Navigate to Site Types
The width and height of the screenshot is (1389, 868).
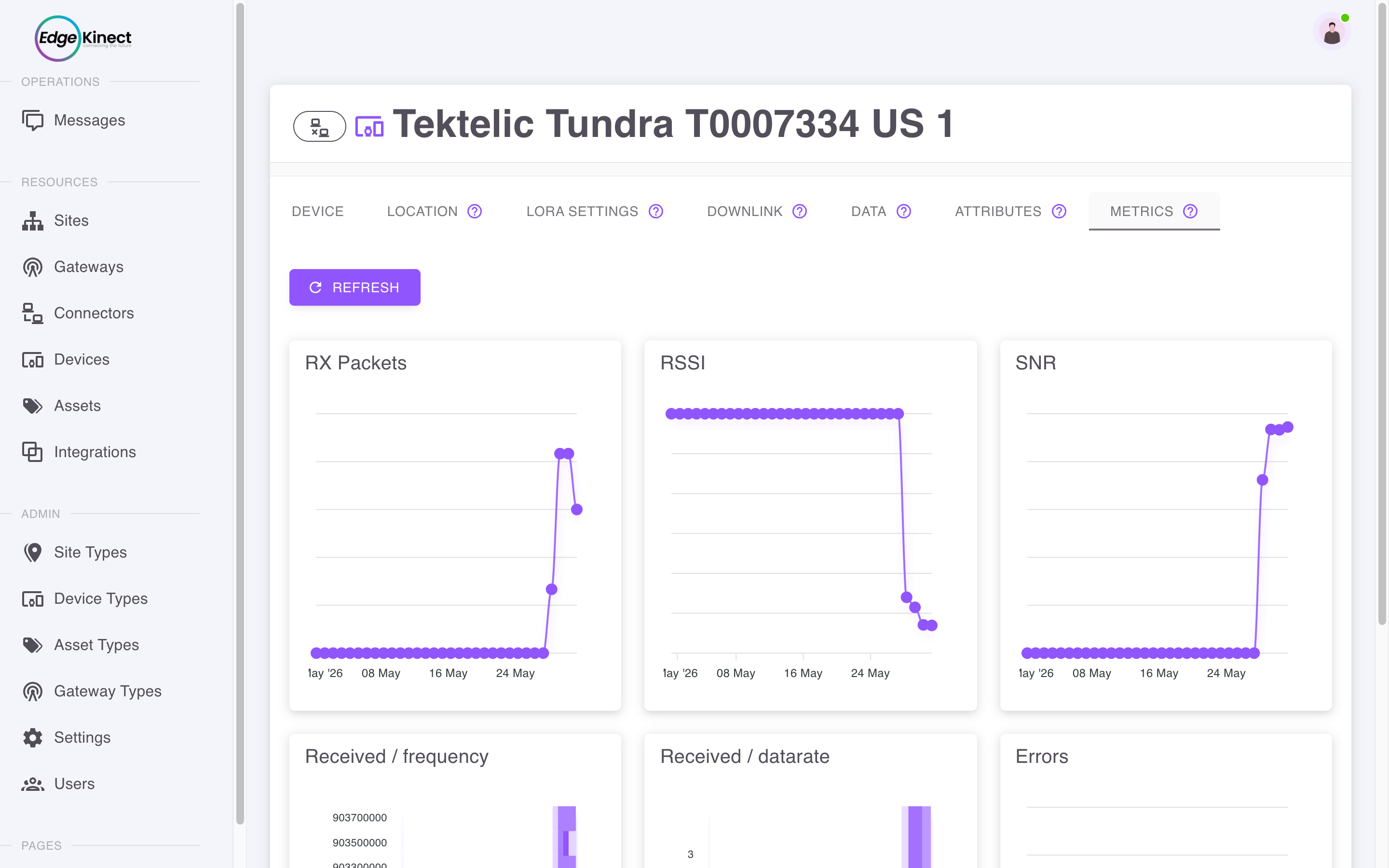[91, 552]
